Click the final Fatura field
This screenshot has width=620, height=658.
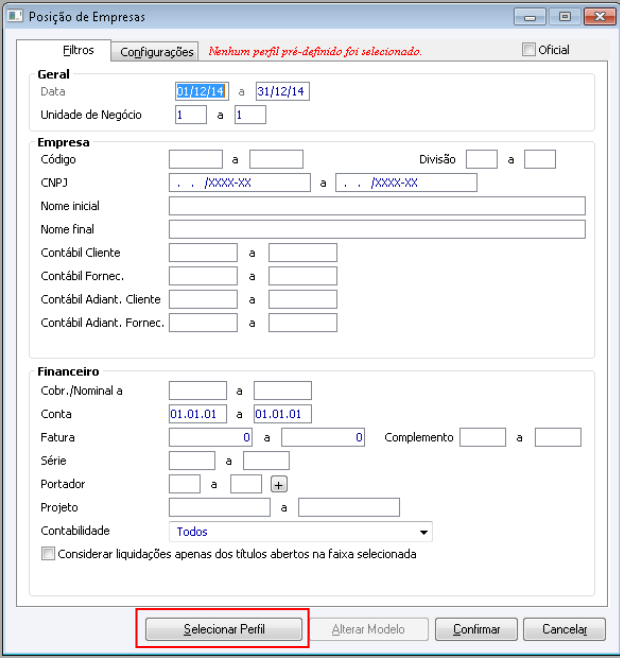[323, 437]
